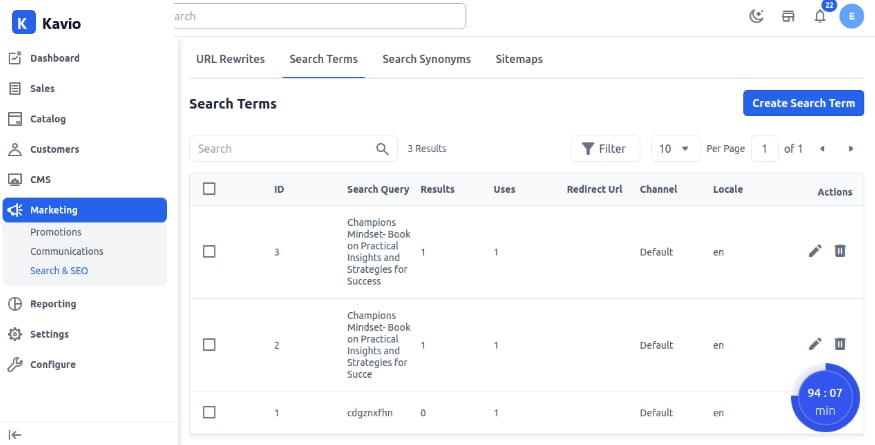Check the row with ID 2
The image size is (875, 445).
209,345
